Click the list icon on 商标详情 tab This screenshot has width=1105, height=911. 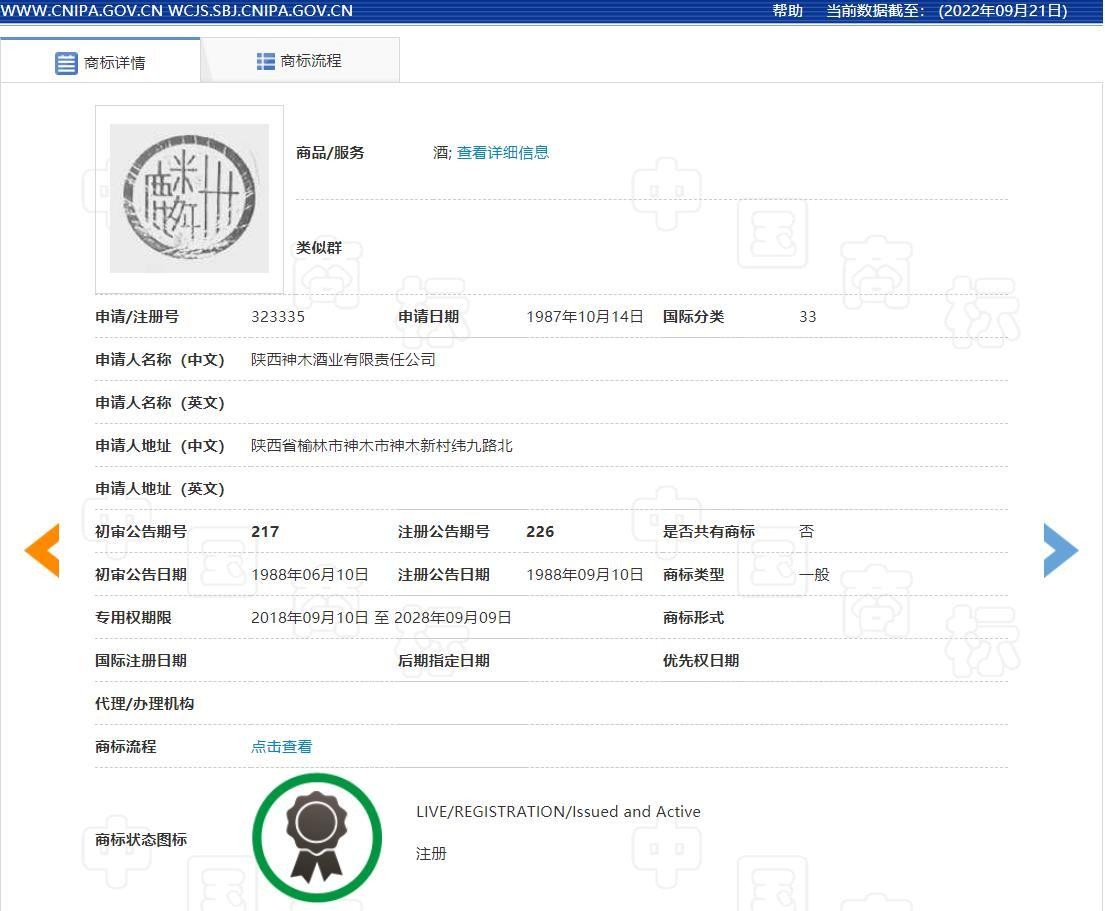pos(66,63)
